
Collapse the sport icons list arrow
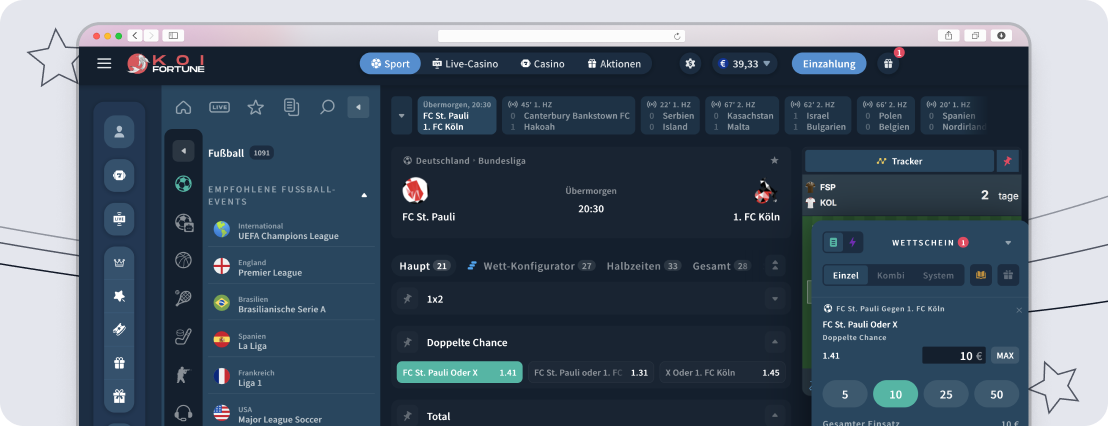pyautogui.click(x=184, y=150)
